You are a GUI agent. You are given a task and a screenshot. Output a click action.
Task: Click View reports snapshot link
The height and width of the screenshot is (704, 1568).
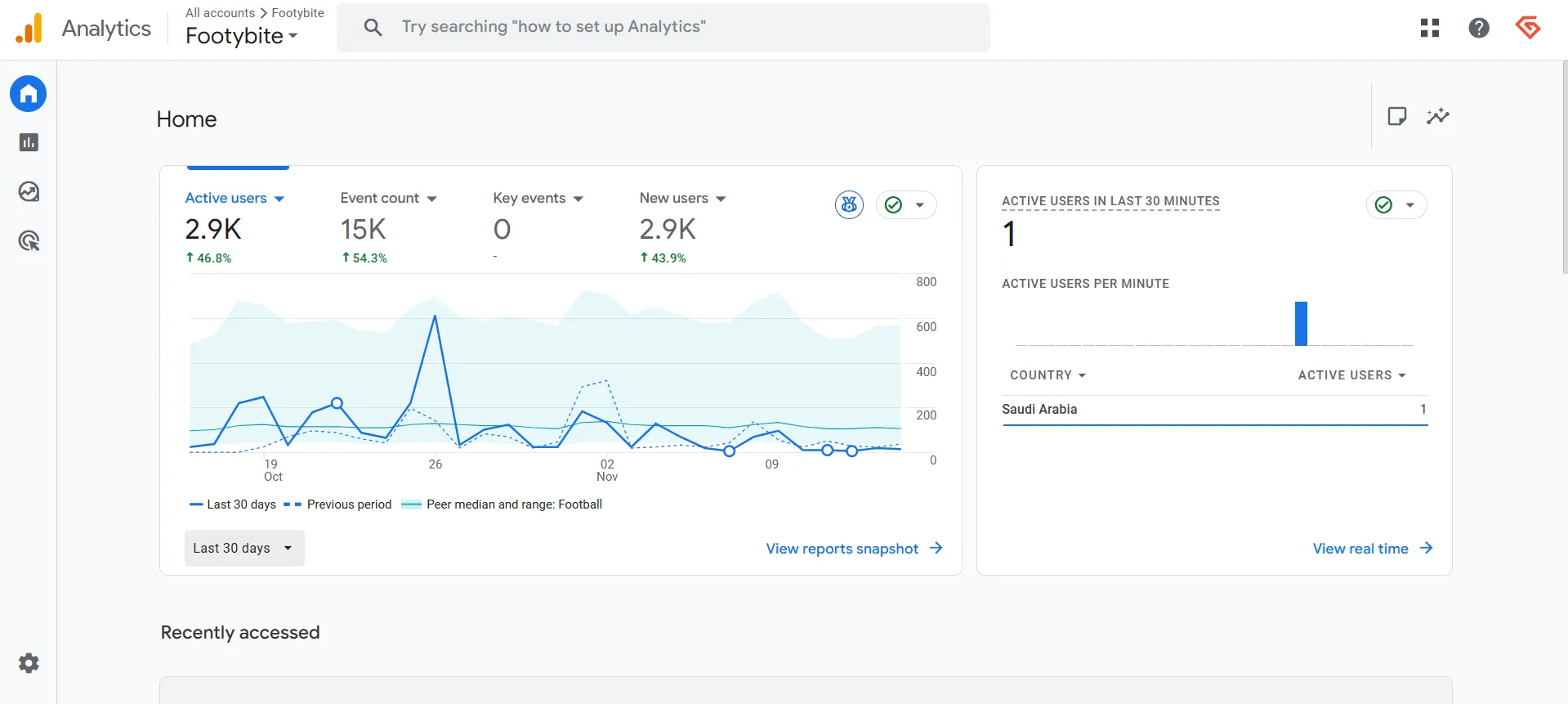point(854,548)
